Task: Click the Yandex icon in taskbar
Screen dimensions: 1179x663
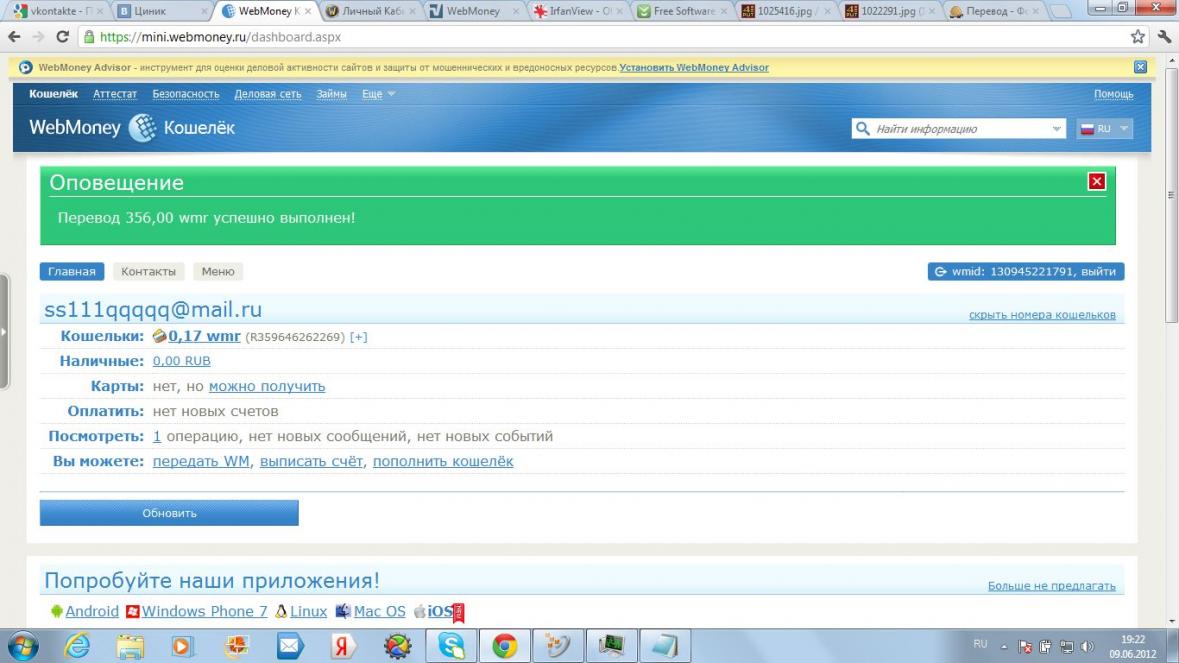Action: pos(344,647)
